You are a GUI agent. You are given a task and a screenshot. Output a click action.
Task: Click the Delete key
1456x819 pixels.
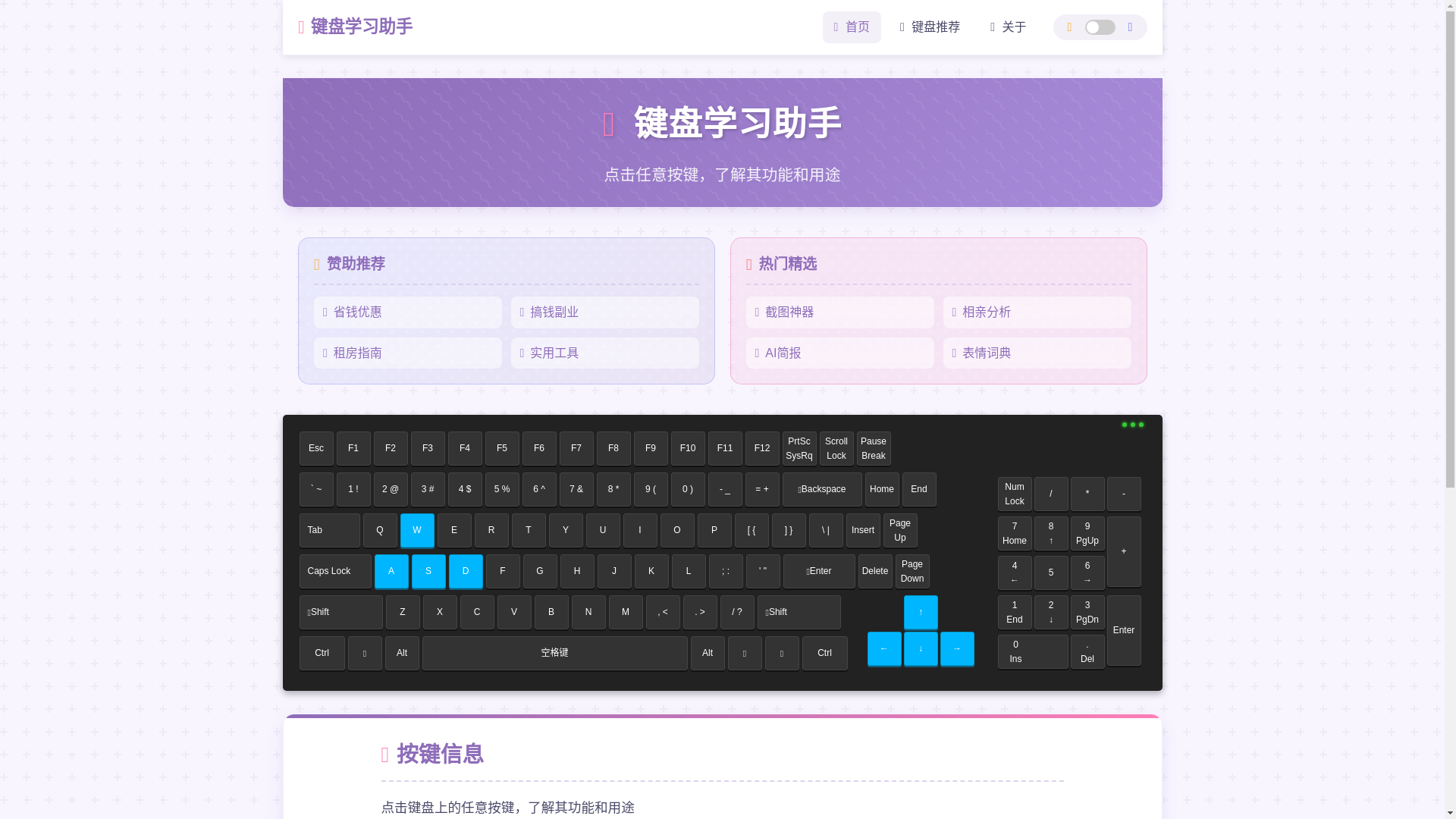pyautogui.click(x=875, y=571)
